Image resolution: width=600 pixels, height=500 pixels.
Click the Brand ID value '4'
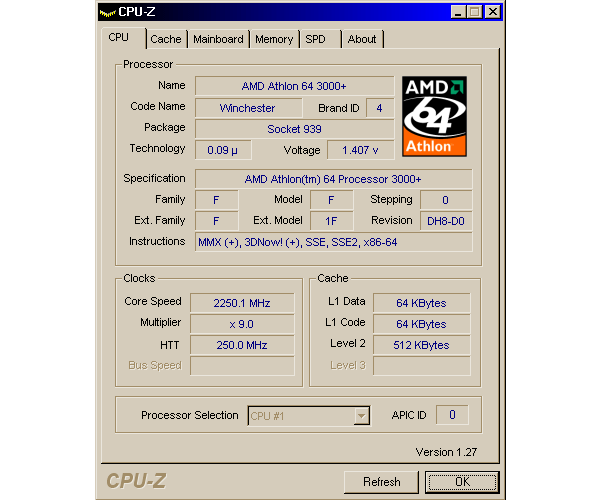(x=380, y=108)
